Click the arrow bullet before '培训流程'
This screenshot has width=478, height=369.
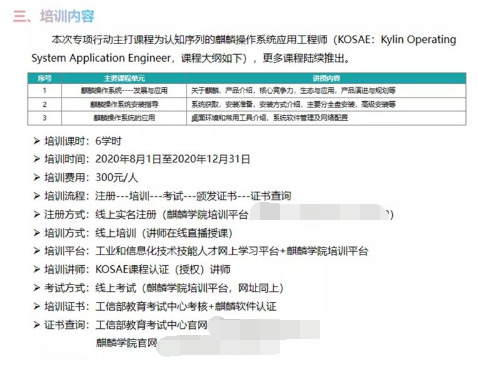tap(37, 196)
